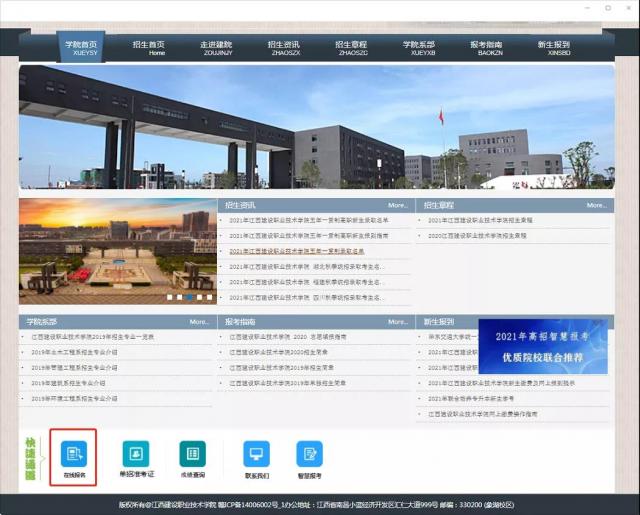Open the 智慧报考 smart application icon

(x=309, y=455)
